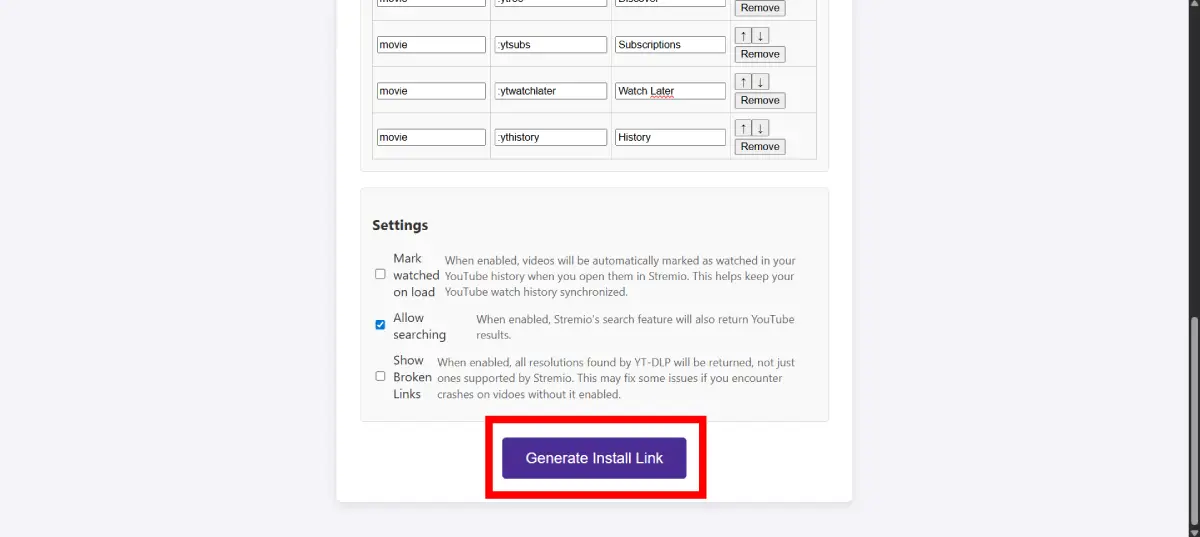Edit the Watch Later name field

tap(670, 91)
